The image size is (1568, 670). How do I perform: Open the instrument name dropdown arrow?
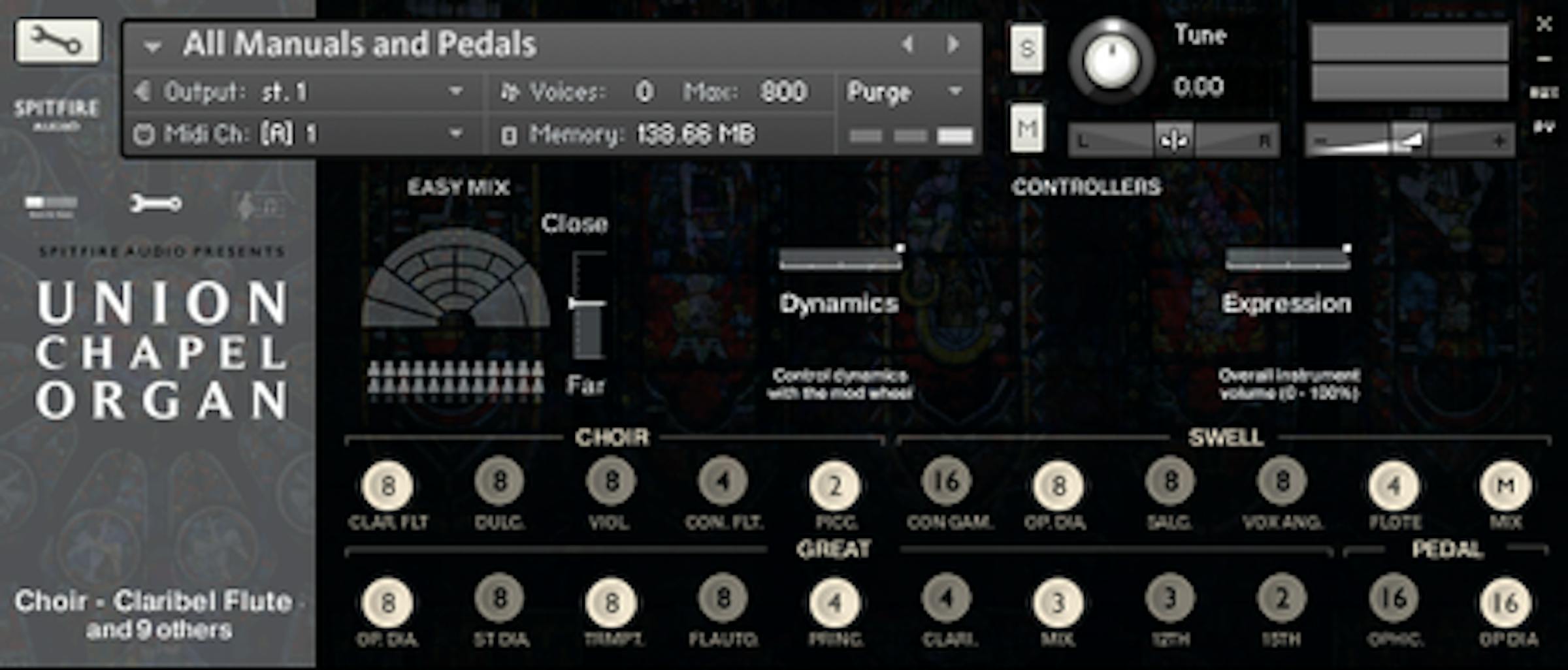152,46
